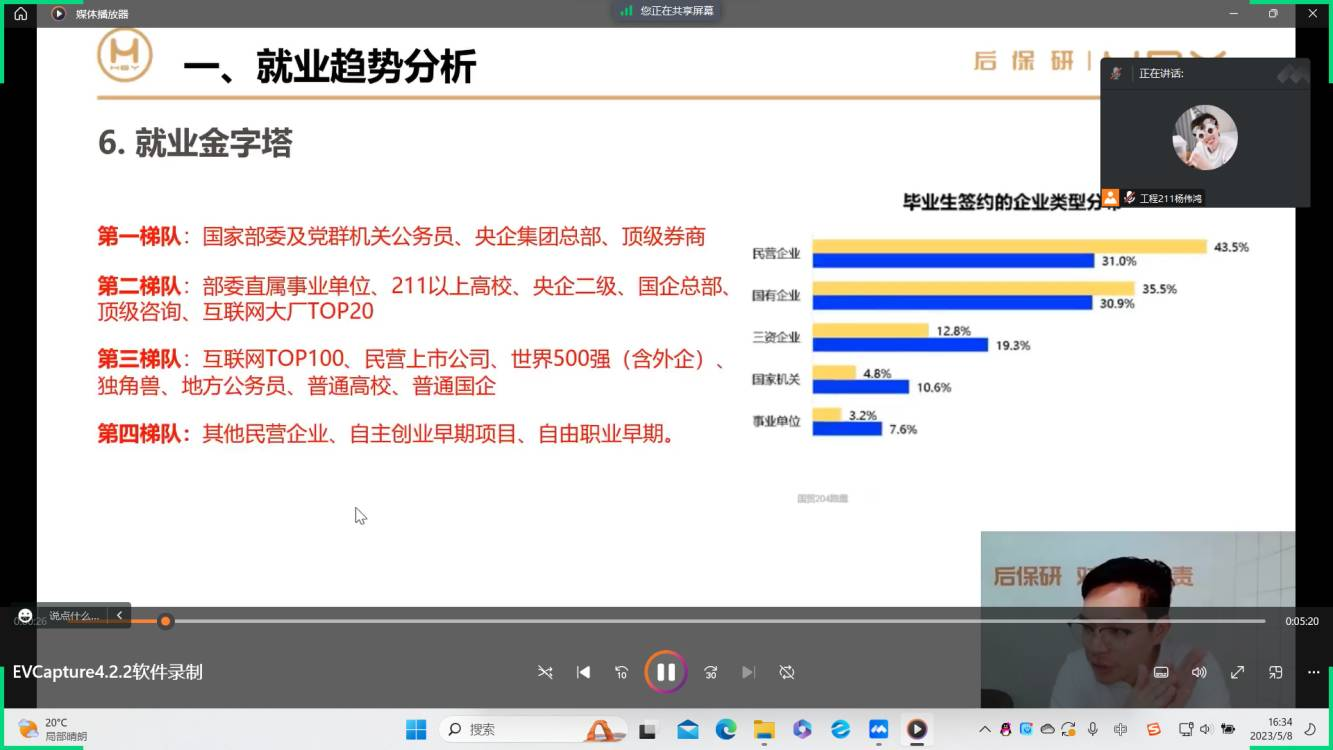Click the video seek bar track
Screen dimensions: 1333x750
pos(700,621)
